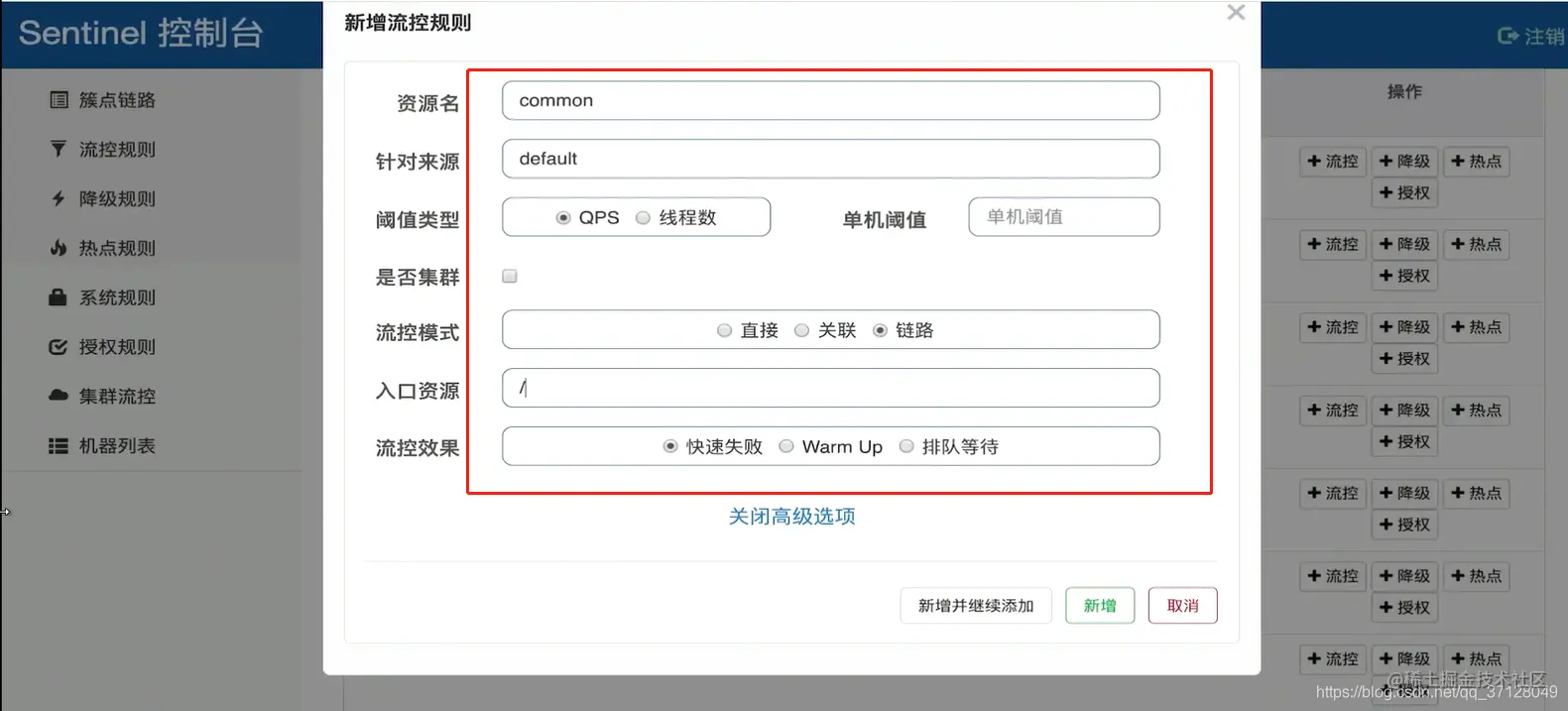Click the 降级规则 lightning icon
This screenshot has height=711, width=1568.
pos(59,198)
